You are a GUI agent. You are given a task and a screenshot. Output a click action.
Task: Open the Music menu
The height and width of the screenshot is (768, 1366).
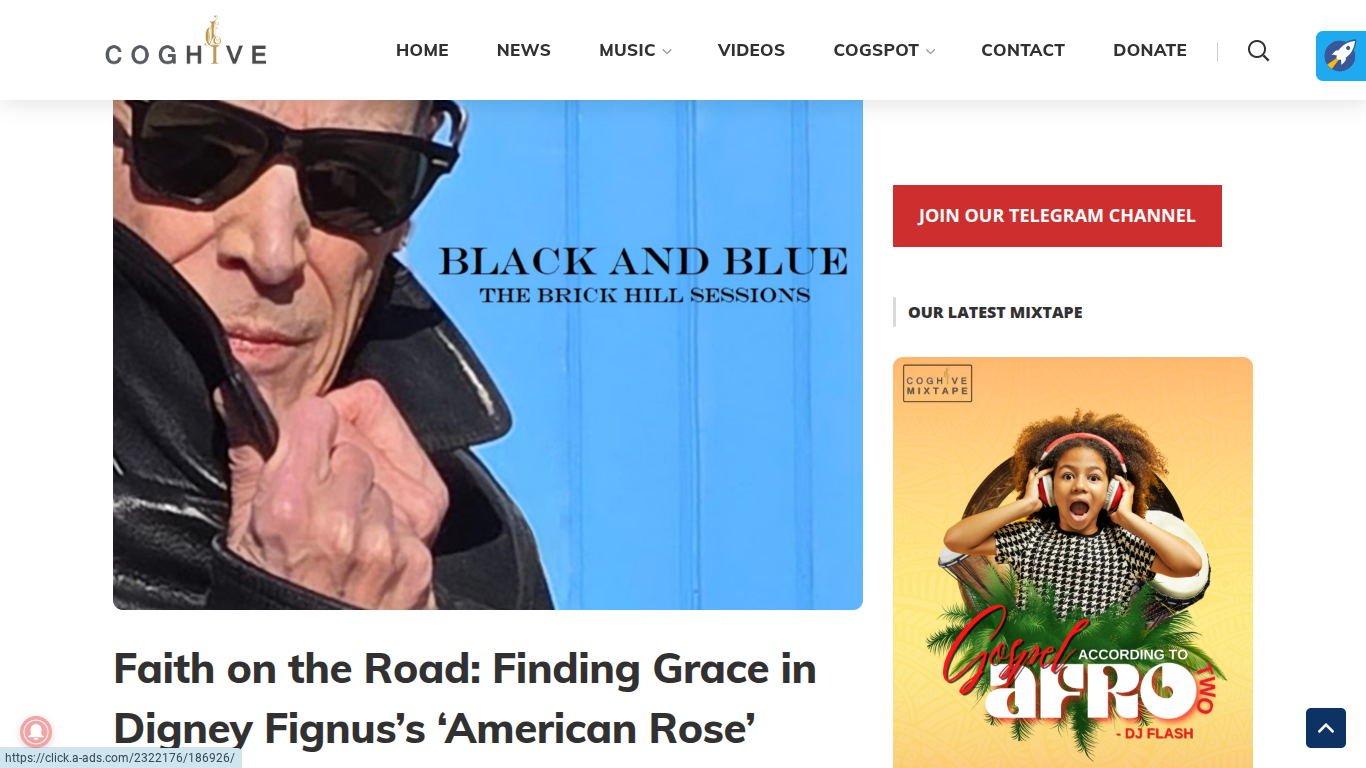[x=627, y=50]
